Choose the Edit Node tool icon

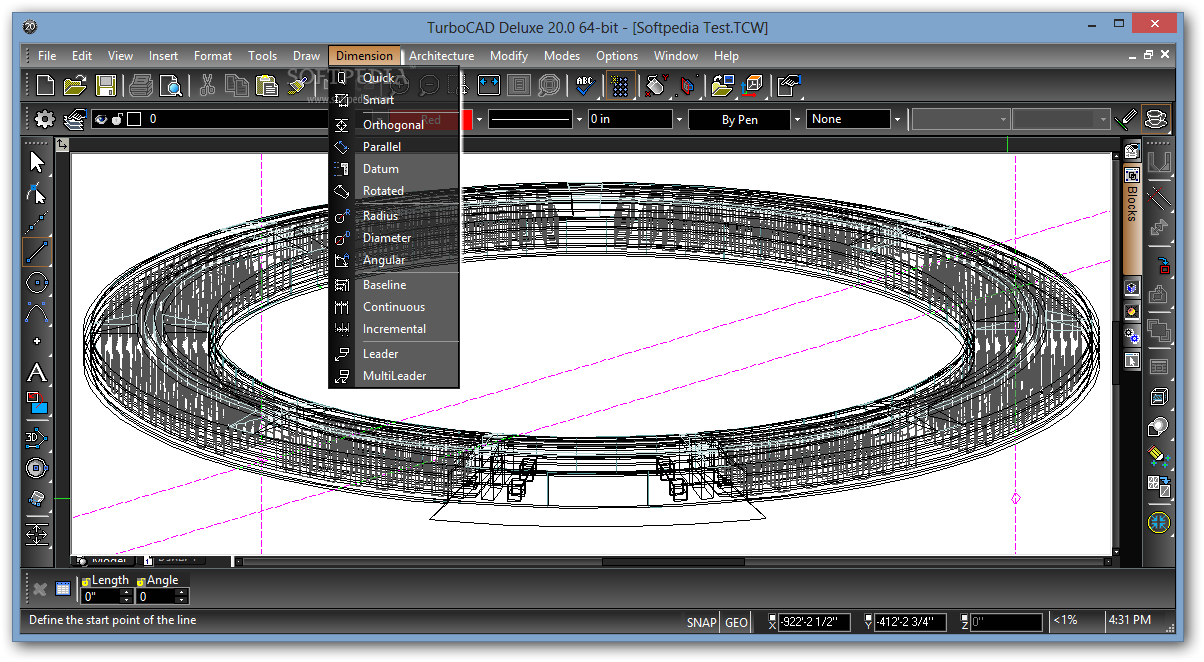[x=37, y=191]
